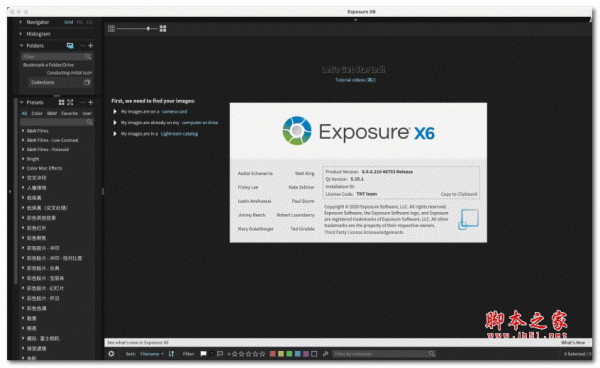Switch Navigator to 1:1 view

[89, 22]
